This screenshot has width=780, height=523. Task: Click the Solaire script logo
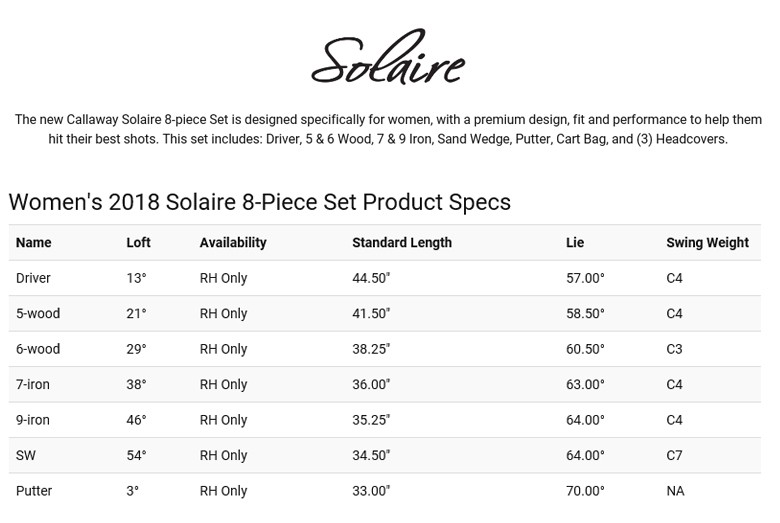(x=389, y=57)
